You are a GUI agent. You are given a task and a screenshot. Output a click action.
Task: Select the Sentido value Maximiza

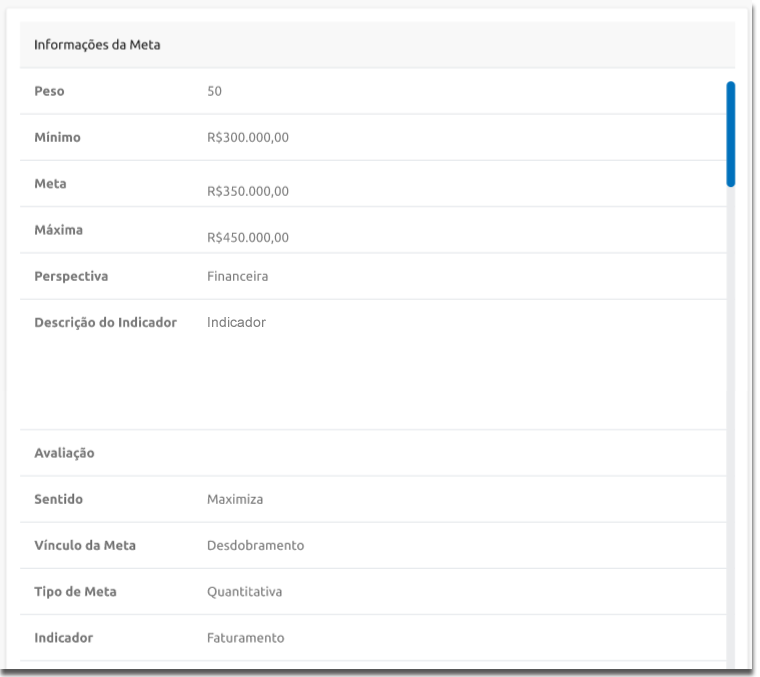click(234, 499)
